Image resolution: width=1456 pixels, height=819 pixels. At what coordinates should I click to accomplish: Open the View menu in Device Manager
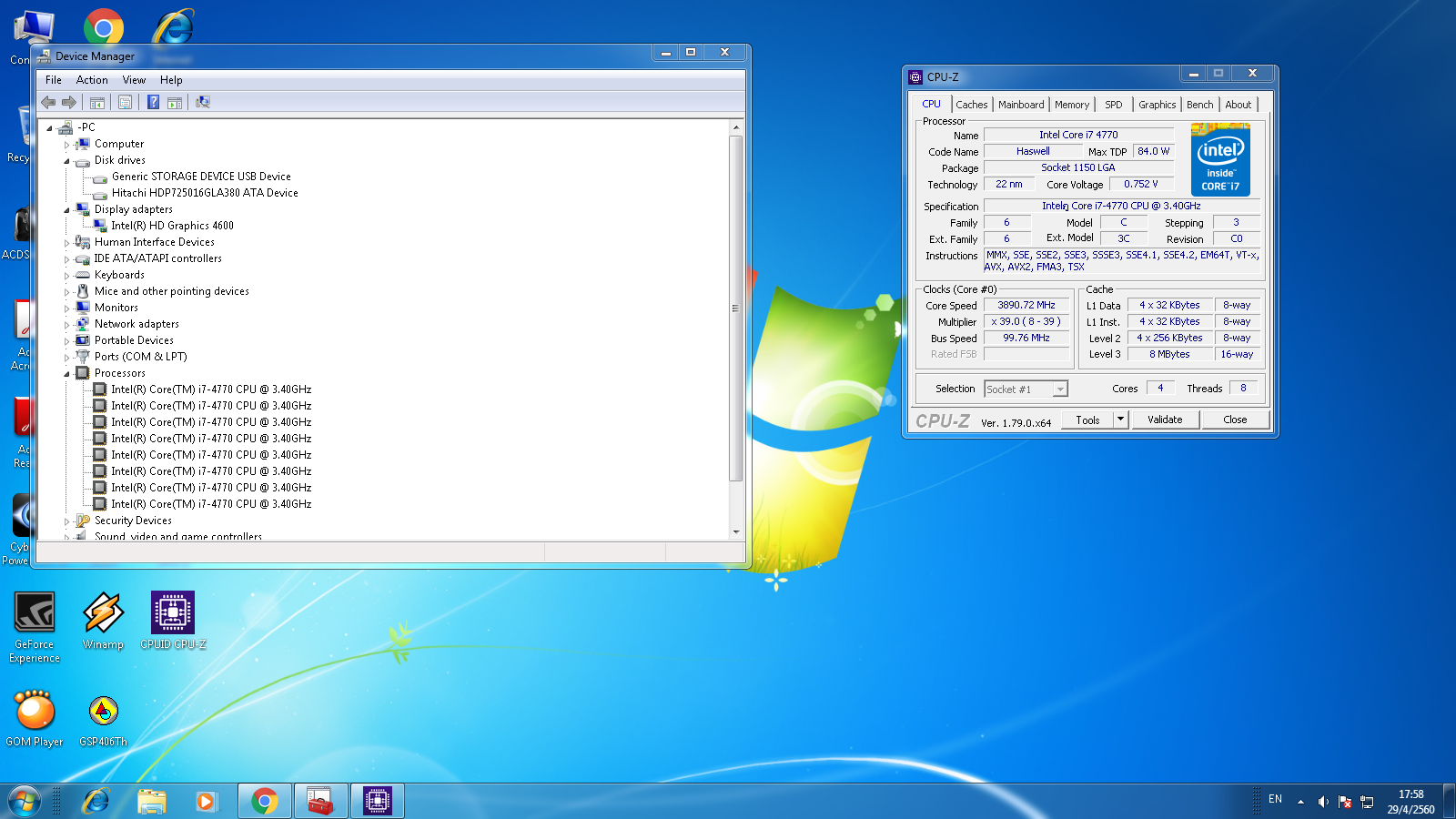pos(134,80)
